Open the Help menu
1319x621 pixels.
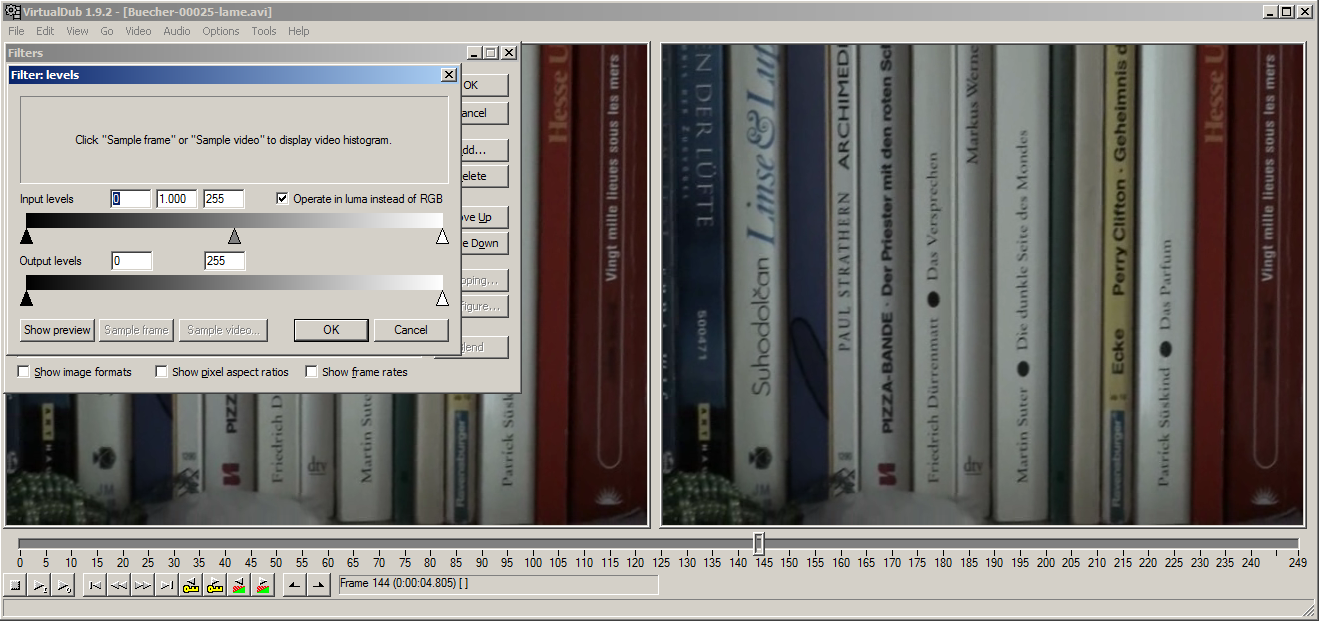pos(299,31)
